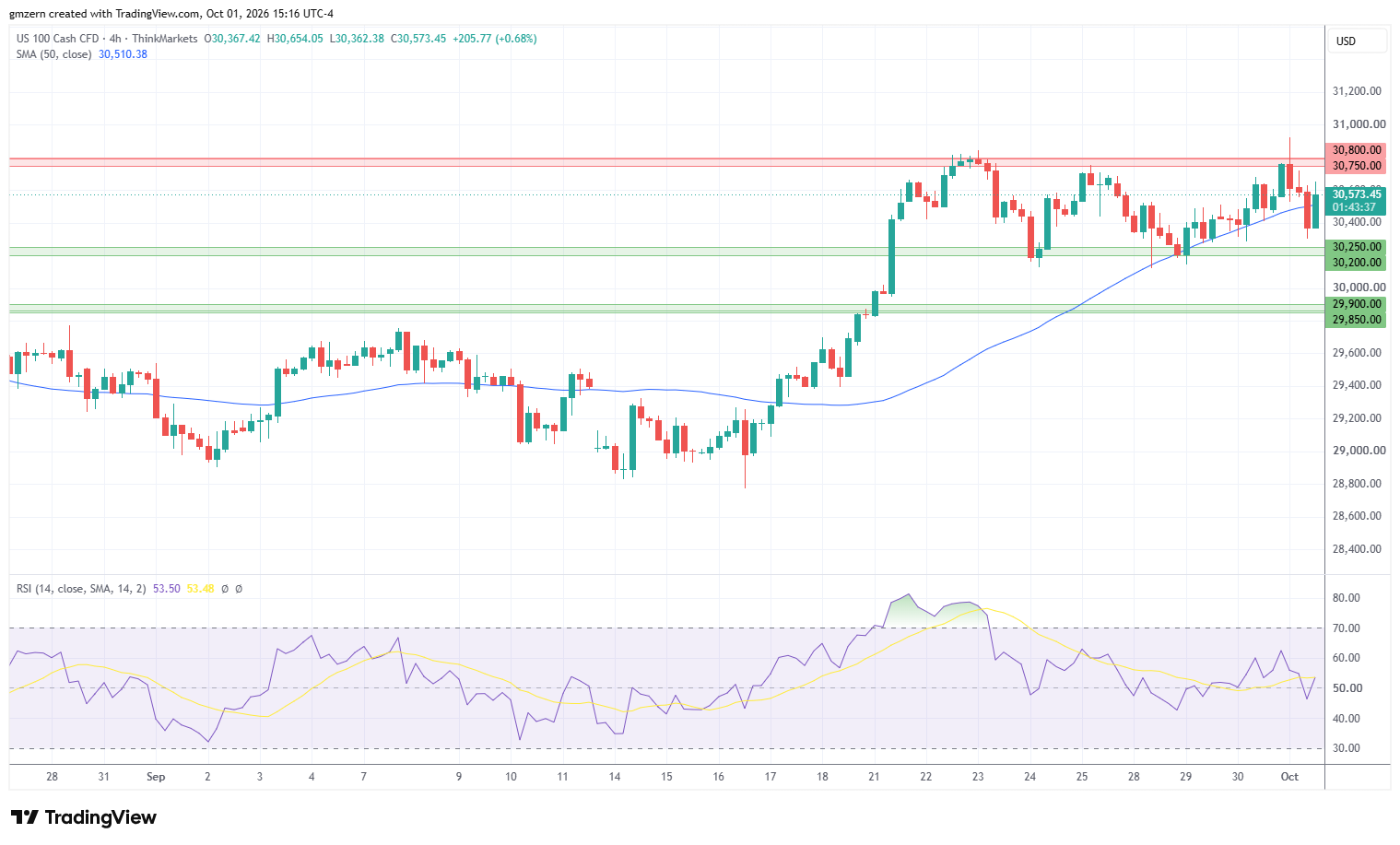Click the open price O30,367.42

click(232, 39)
